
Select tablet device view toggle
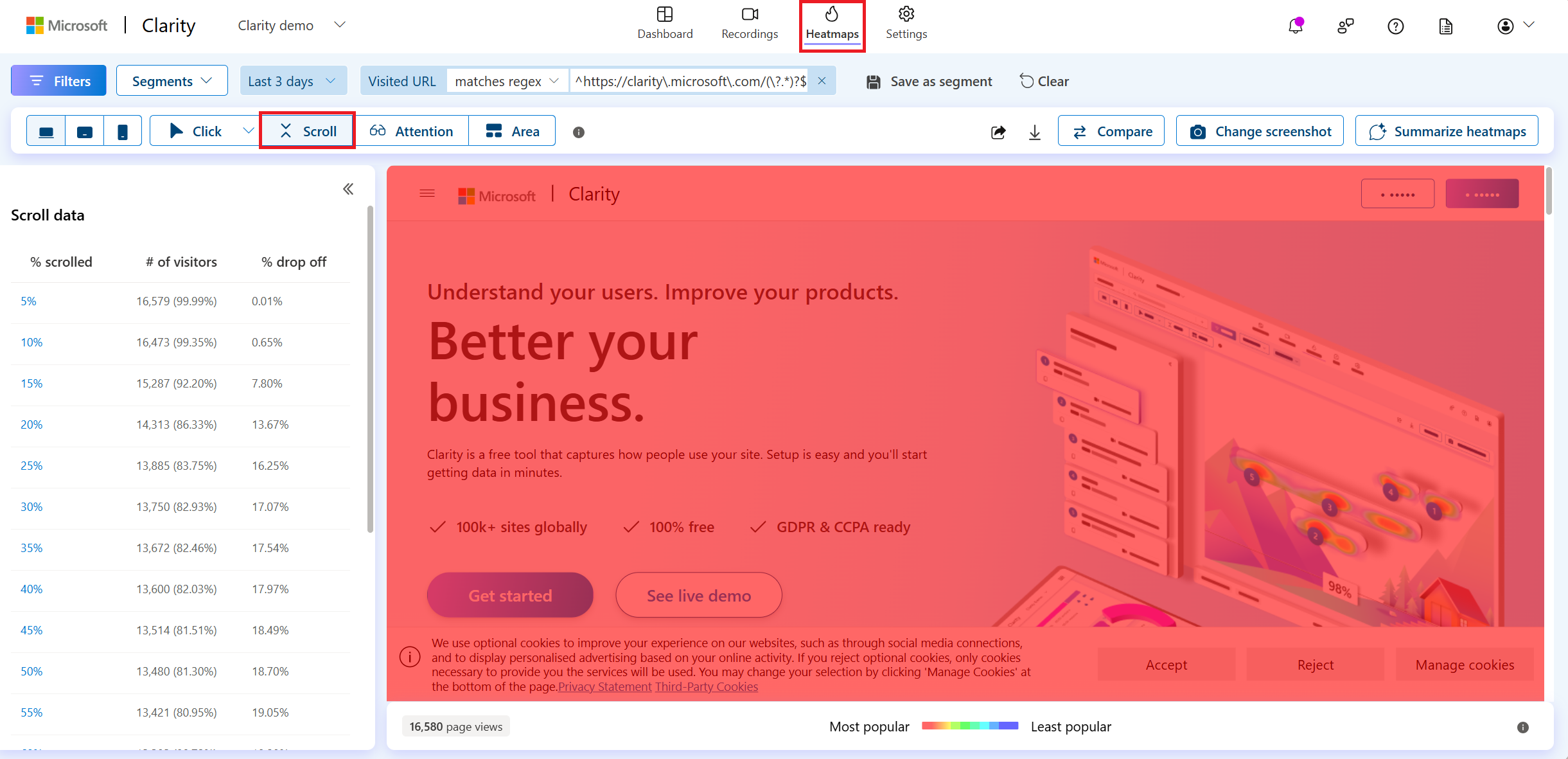85,131
